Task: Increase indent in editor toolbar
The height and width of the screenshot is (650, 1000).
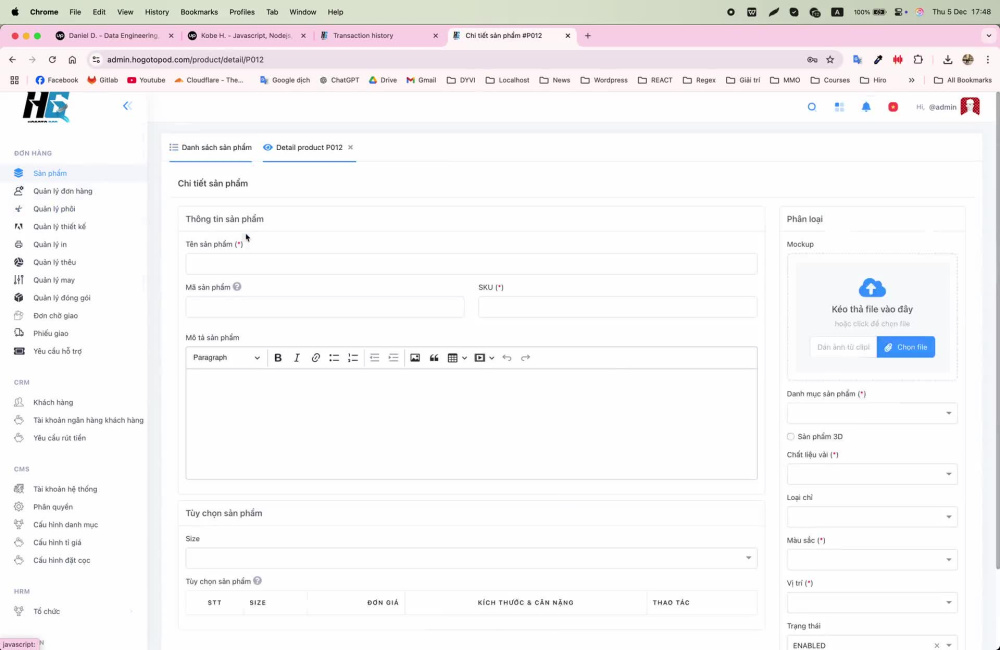Action: [393, 358]
